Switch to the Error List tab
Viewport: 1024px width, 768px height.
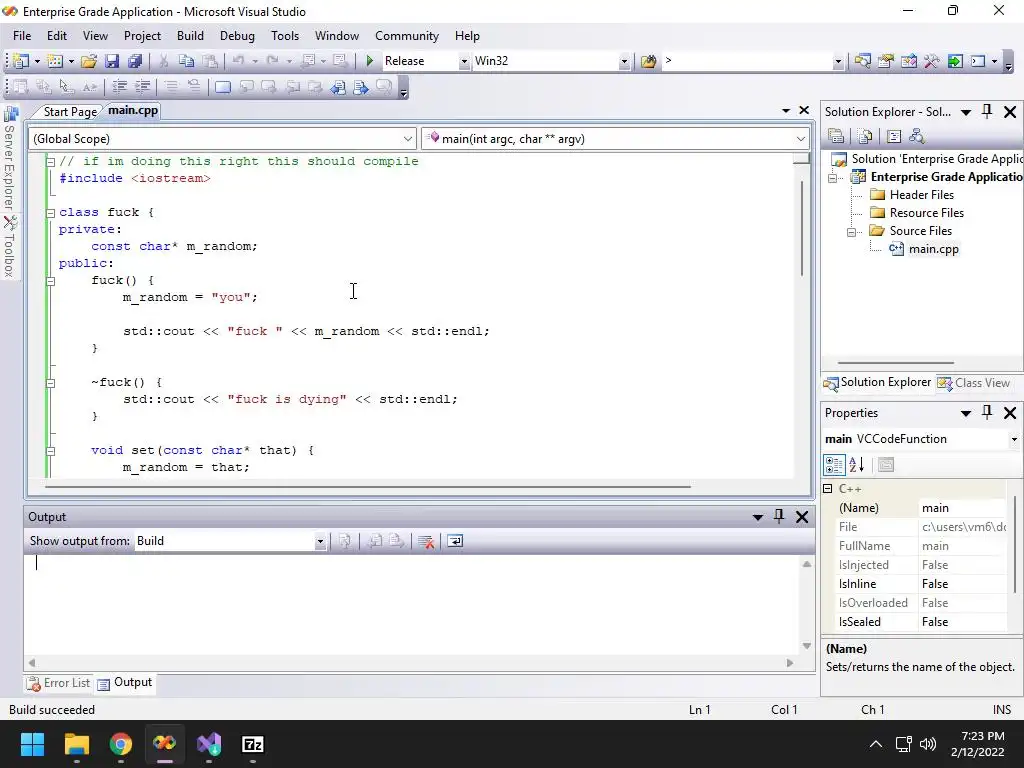[x=58, y=683]
